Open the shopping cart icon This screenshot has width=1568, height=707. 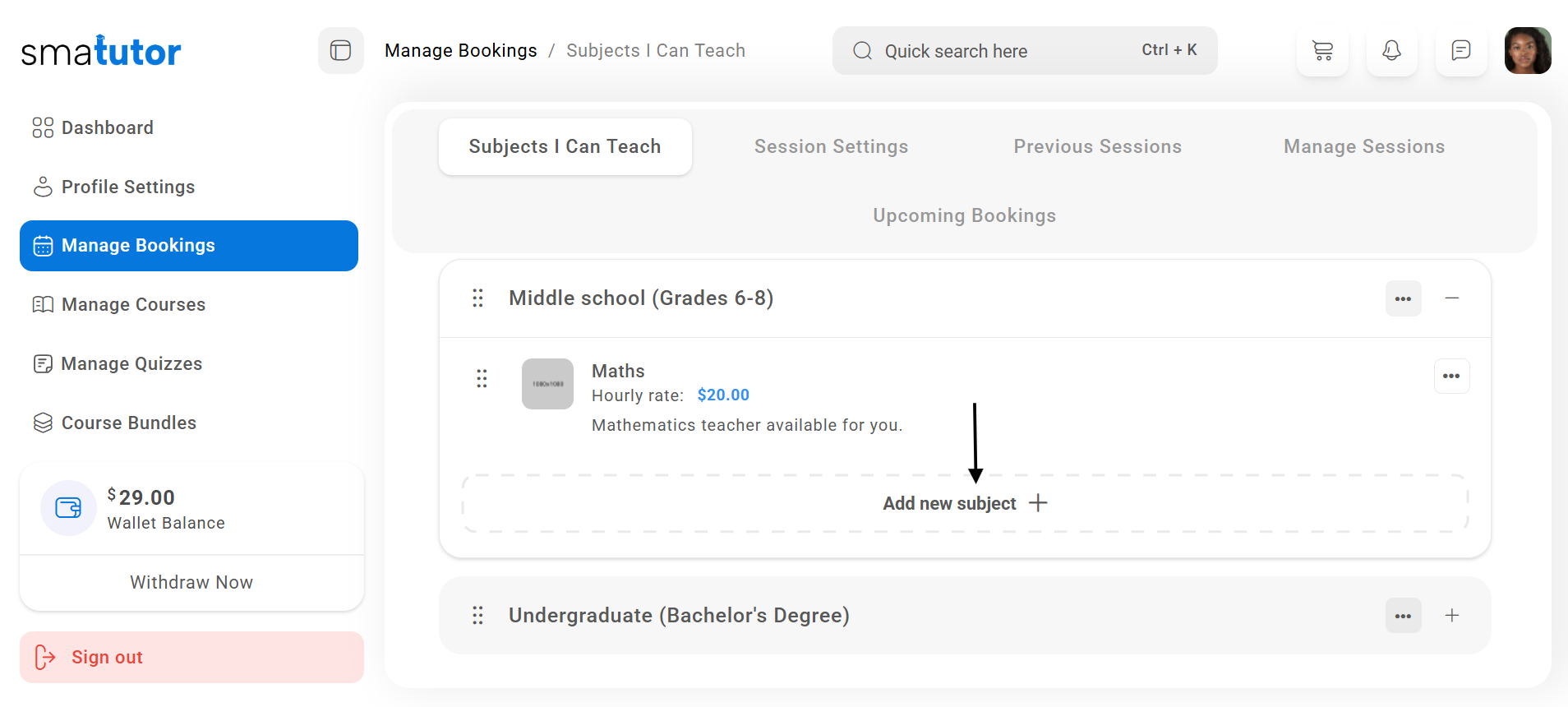[x=1322, y=51]
